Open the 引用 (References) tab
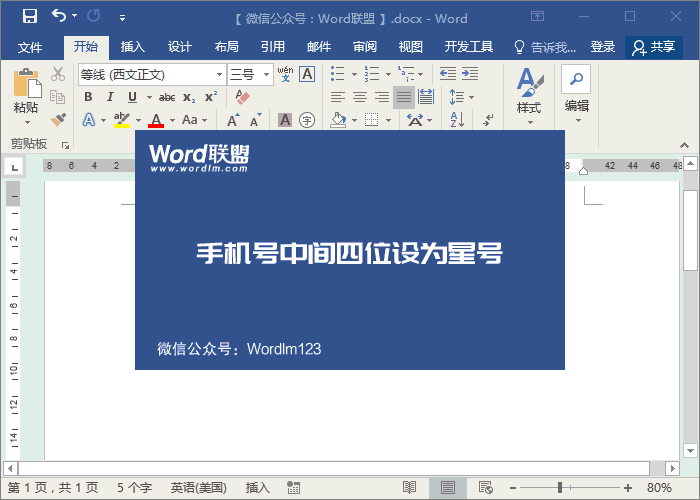Viewport: 700px width, 500px height. pos(273,47)
